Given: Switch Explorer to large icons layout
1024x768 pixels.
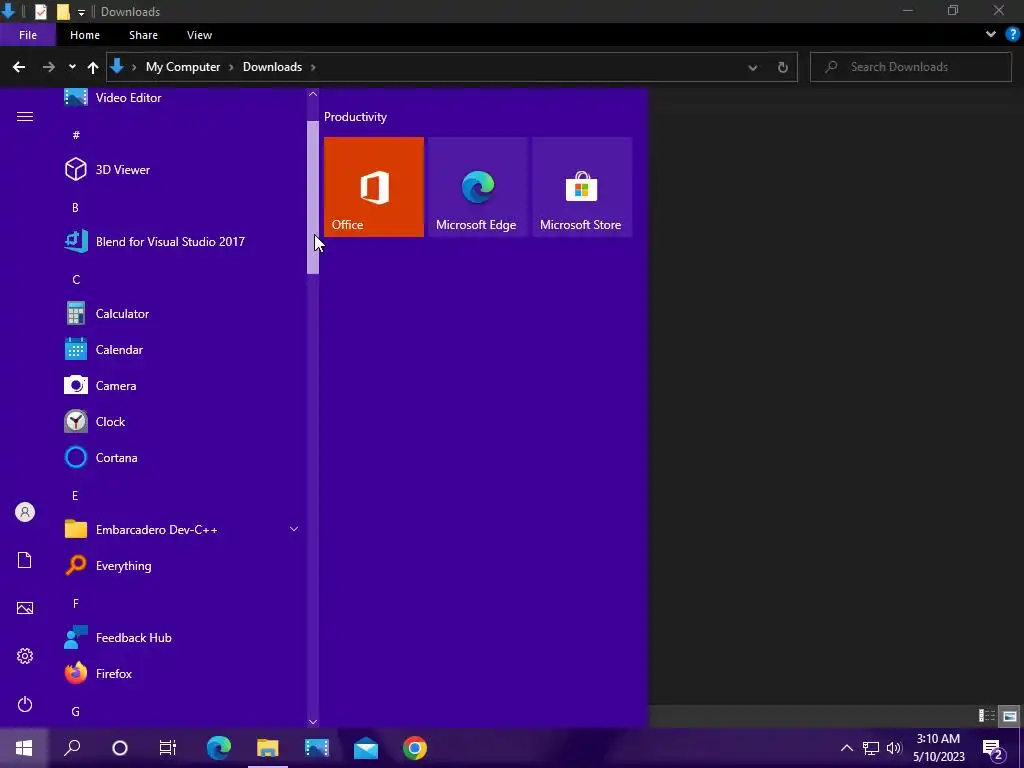Looking at the screenshot, I should click(1010, 716).
